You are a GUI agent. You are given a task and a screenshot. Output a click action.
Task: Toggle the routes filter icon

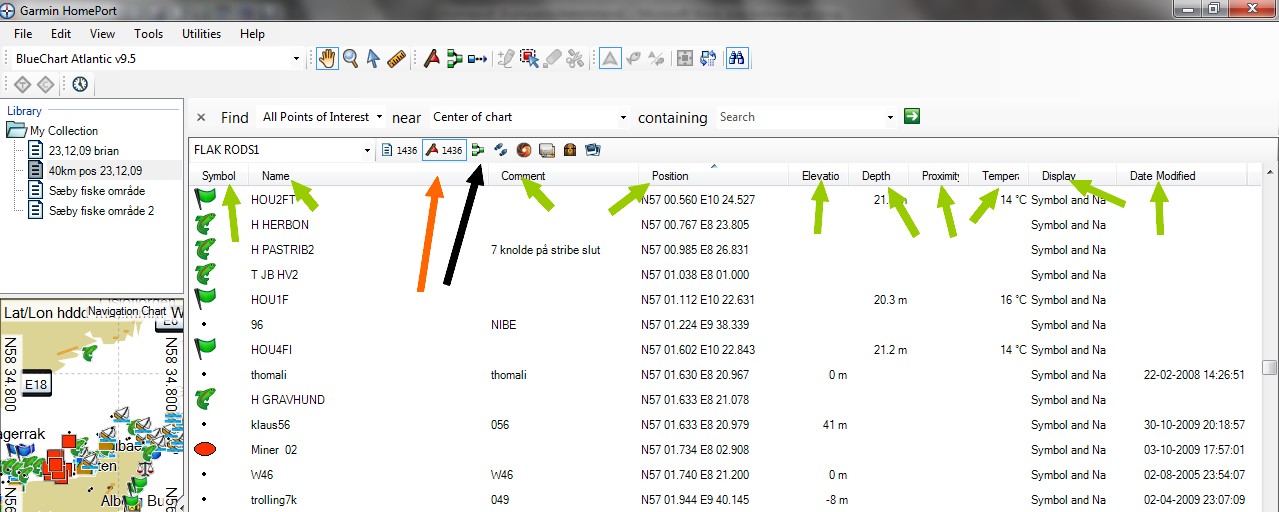pyautogui.click(x=478, y=150)
